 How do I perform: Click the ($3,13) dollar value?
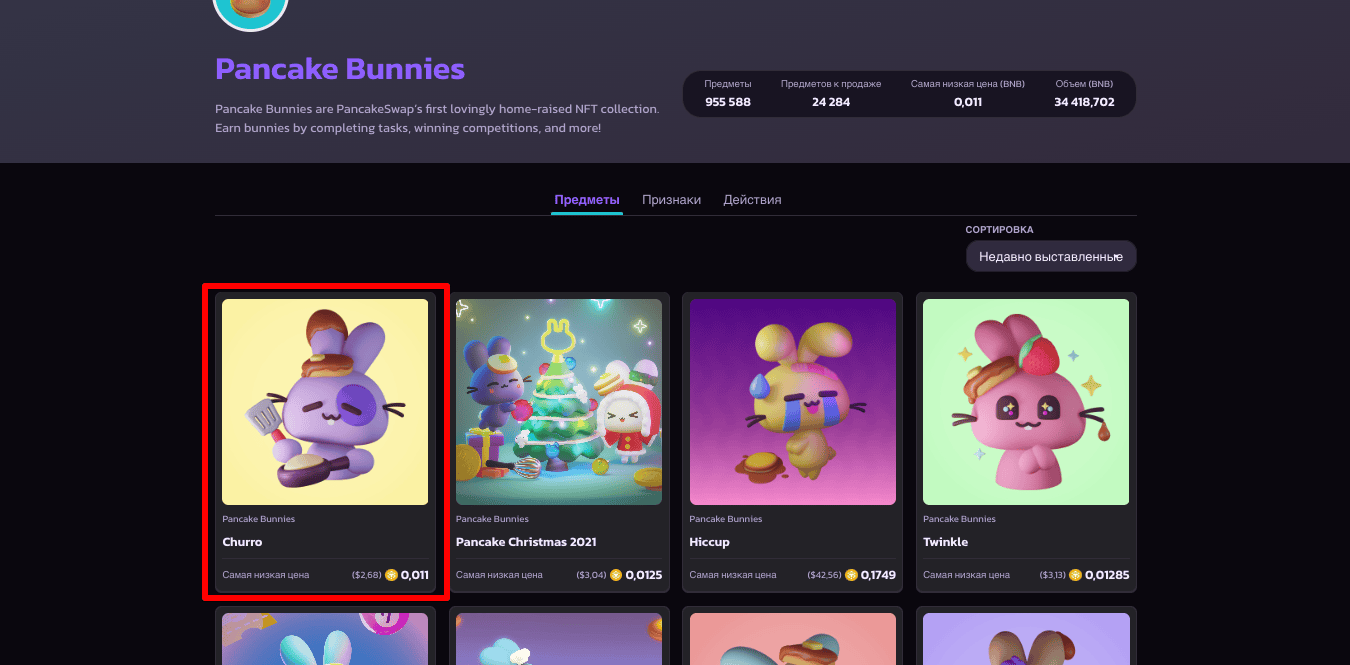[1053, 575]
